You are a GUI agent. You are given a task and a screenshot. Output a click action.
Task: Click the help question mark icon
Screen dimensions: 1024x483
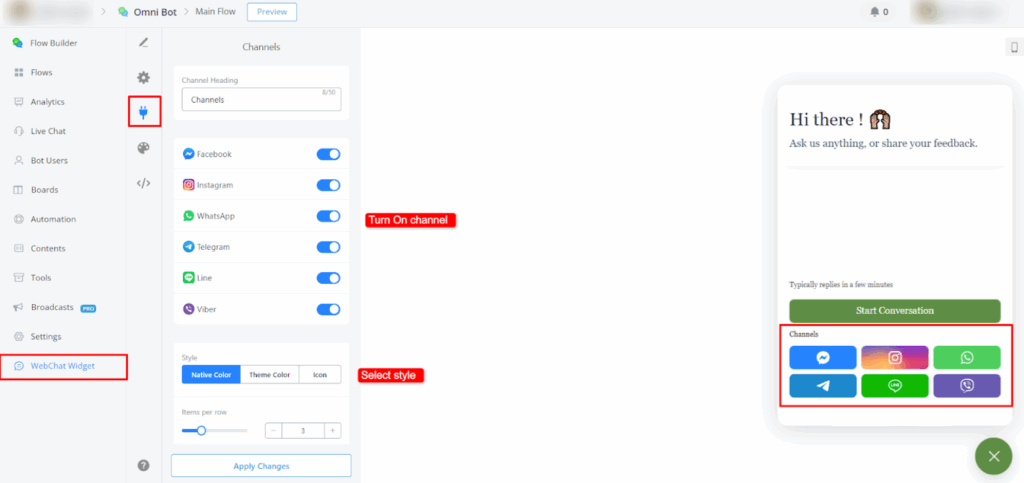143,465
